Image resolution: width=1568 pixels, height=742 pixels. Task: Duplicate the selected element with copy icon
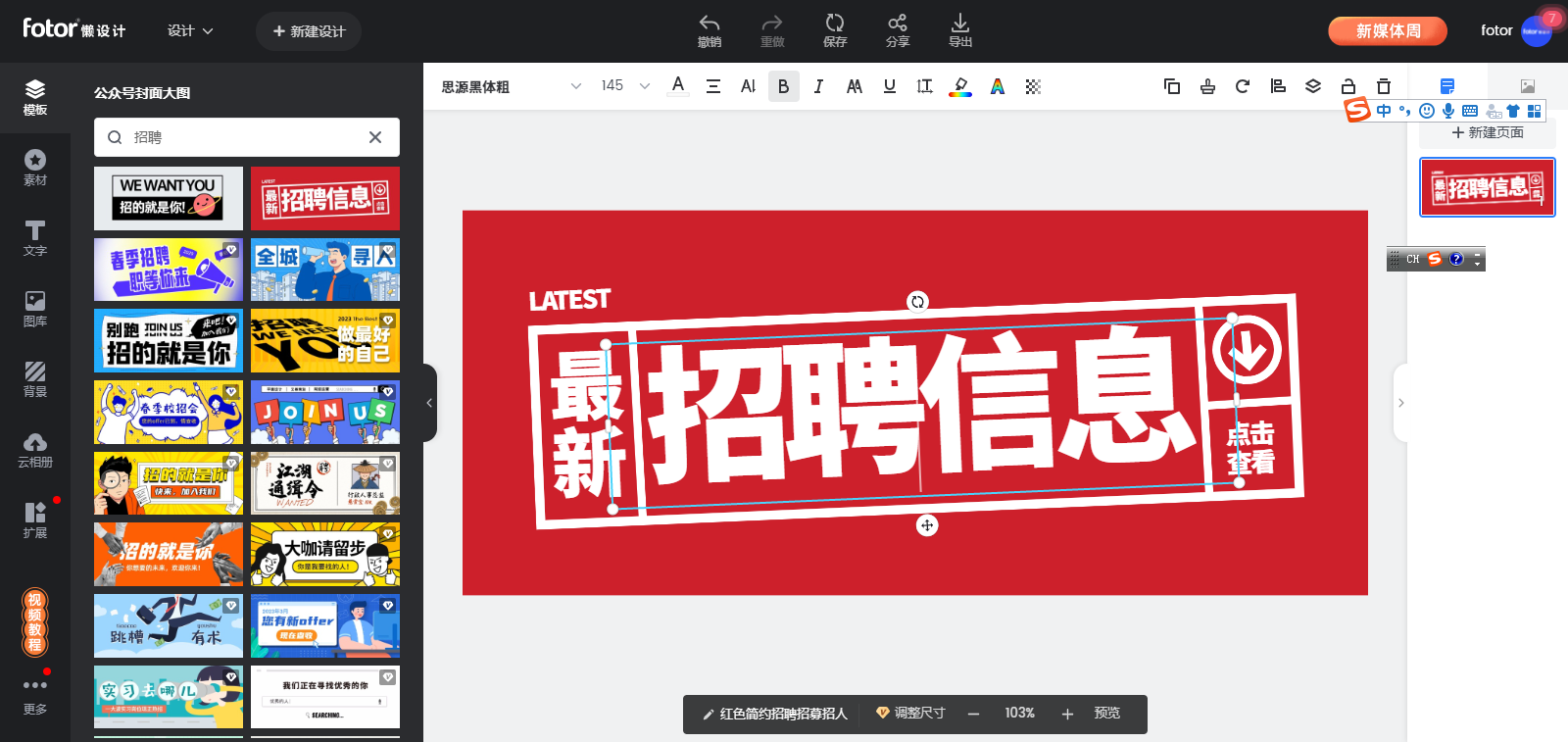pyautogui.click(x=1172, y=86)
